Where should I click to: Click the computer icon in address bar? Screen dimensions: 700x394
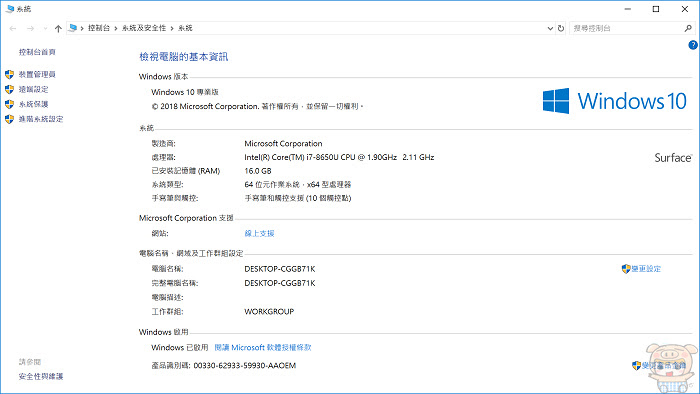pos(73,28)
